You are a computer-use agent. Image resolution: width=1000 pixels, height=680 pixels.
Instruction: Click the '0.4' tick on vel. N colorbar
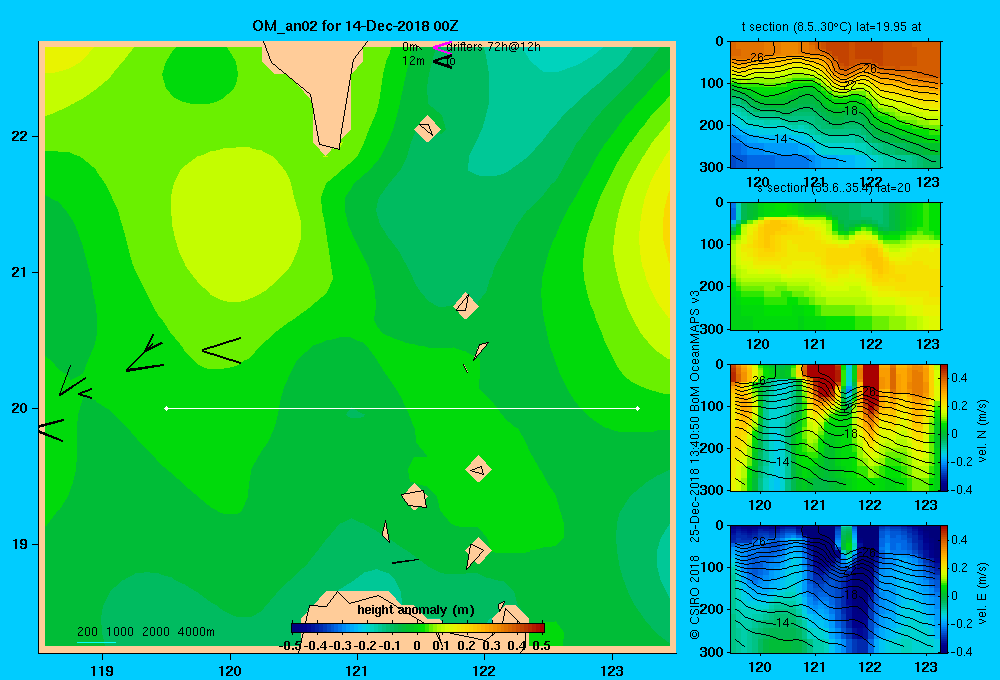tap(959, 378)
